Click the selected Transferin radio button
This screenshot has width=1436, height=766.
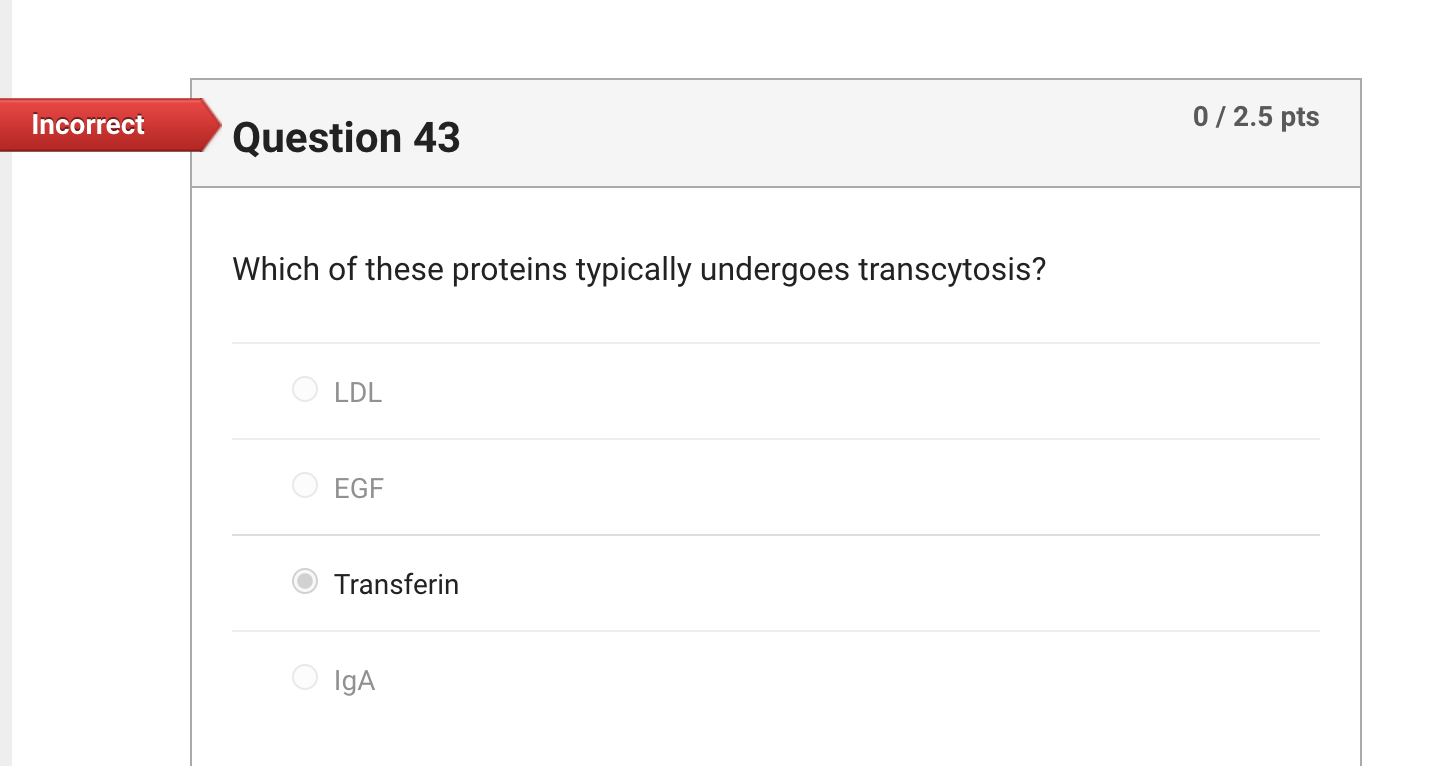[305, 581]
